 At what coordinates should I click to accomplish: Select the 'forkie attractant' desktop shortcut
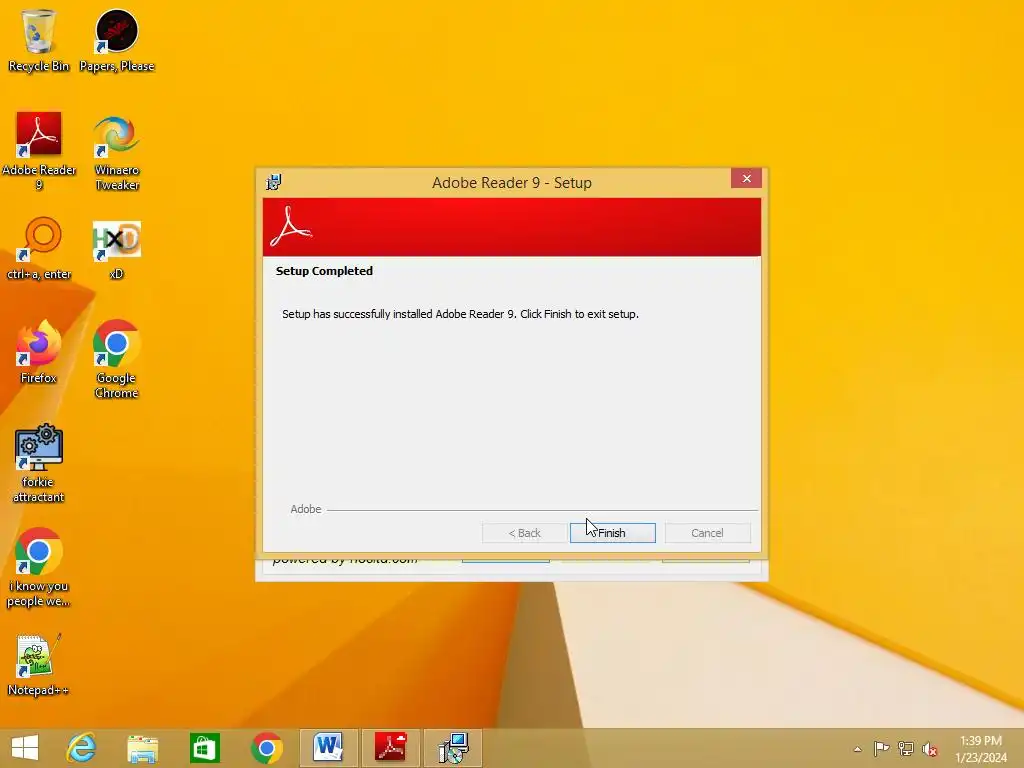tap(39, 464)
